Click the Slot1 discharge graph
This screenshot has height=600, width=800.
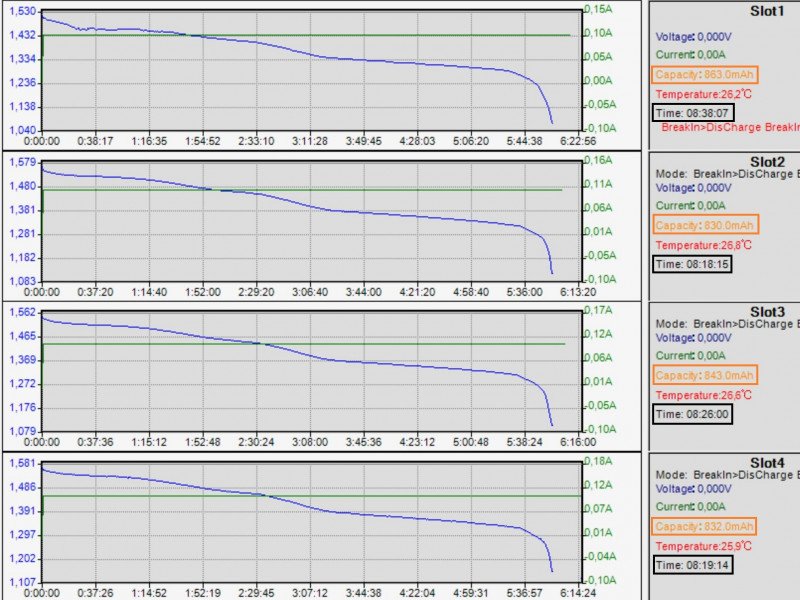310,70
